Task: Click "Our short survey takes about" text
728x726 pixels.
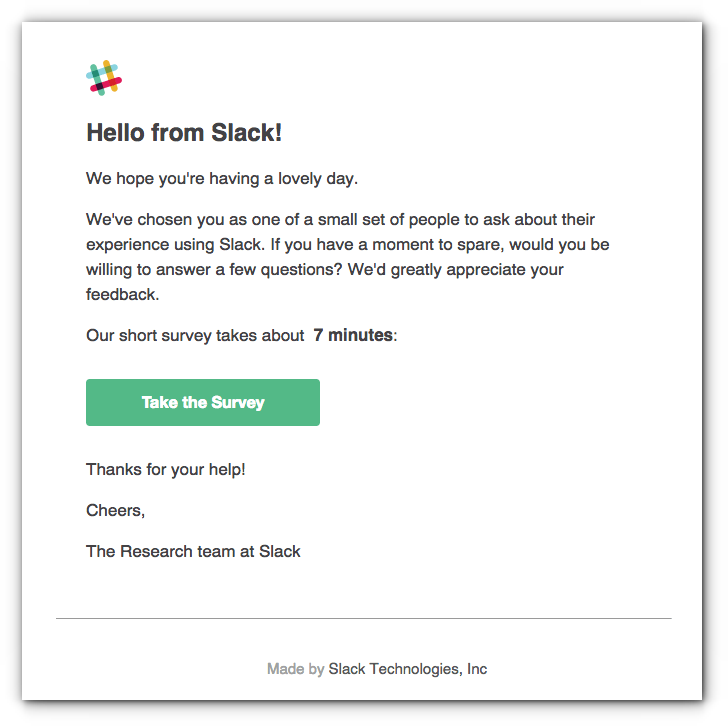Action: [x=195, y=335]
